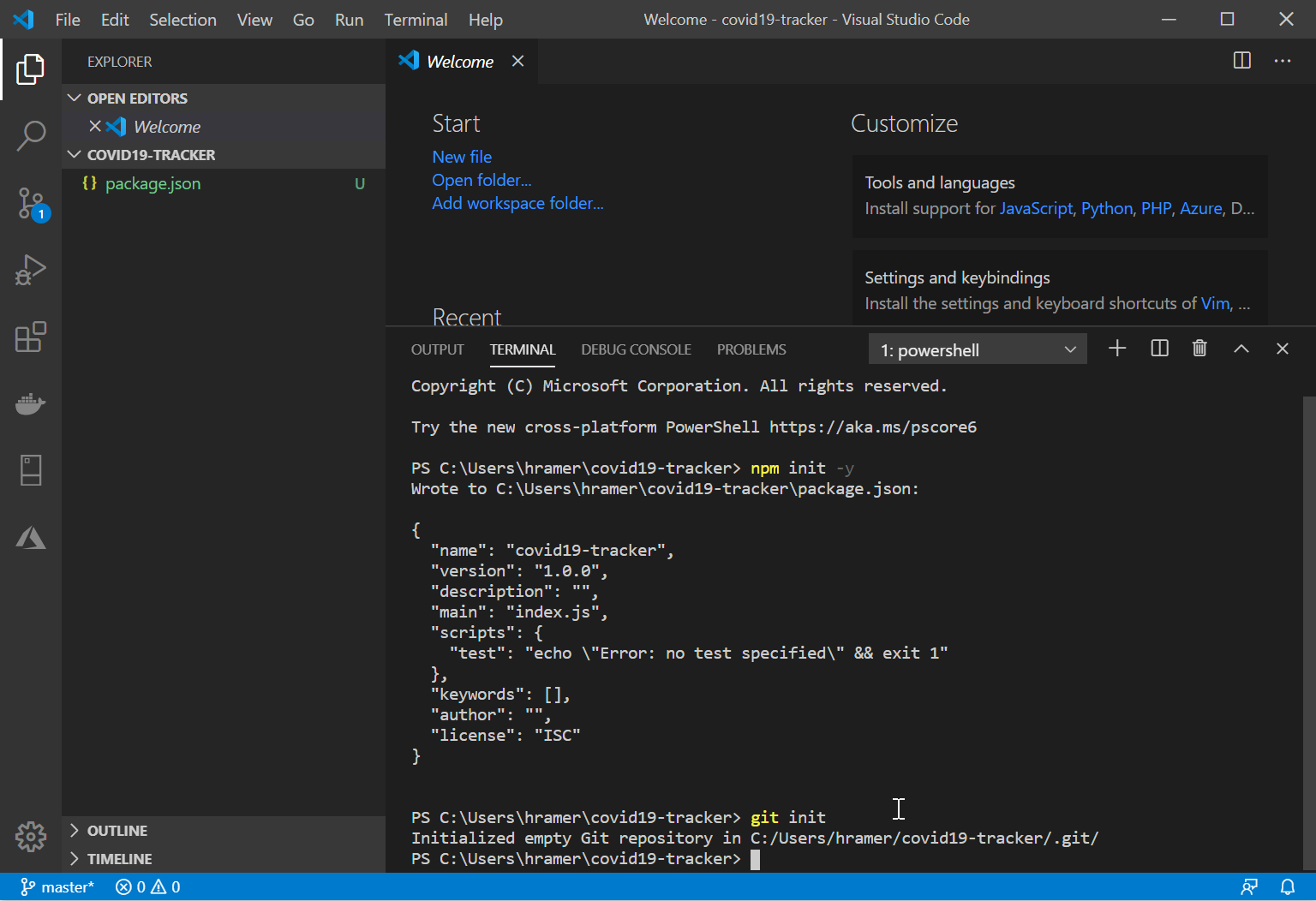Click the Azure tools link
The image size is (1316, 901).
pyautogui.click(x=1201, y=208)
